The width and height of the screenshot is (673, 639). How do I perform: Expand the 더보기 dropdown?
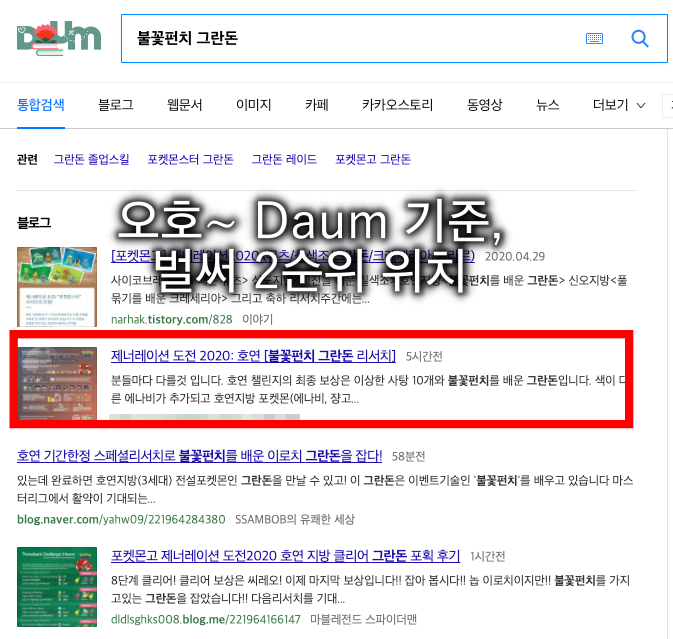coord(618,105)
